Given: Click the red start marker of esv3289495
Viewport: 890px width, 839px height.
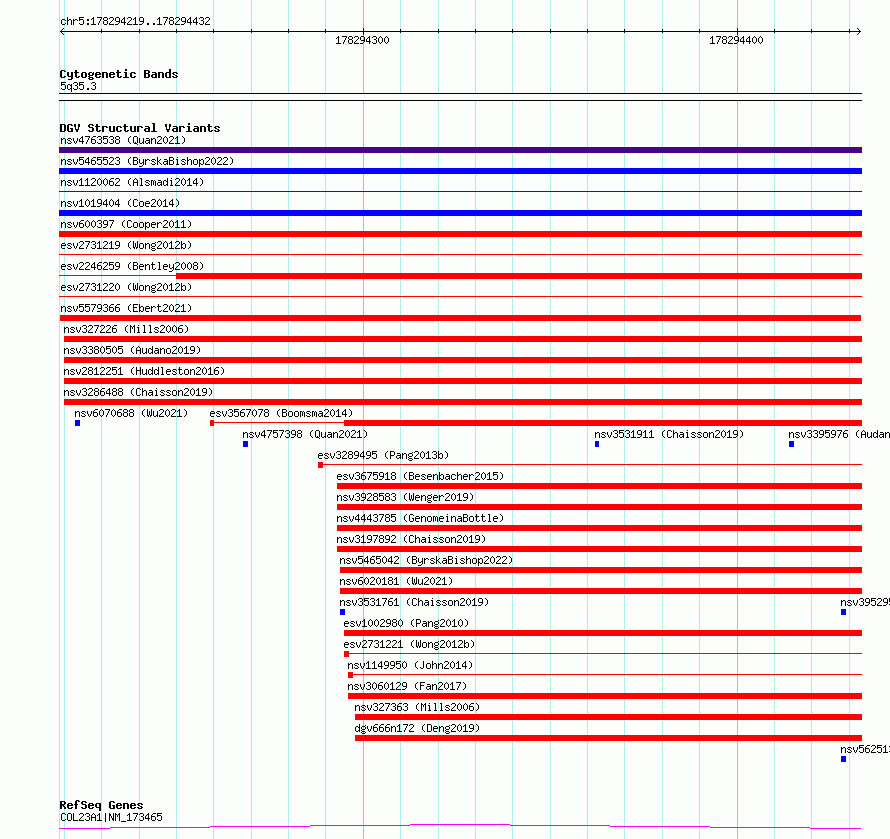Looking at the screenshot, I should click(x=321, y=465).
